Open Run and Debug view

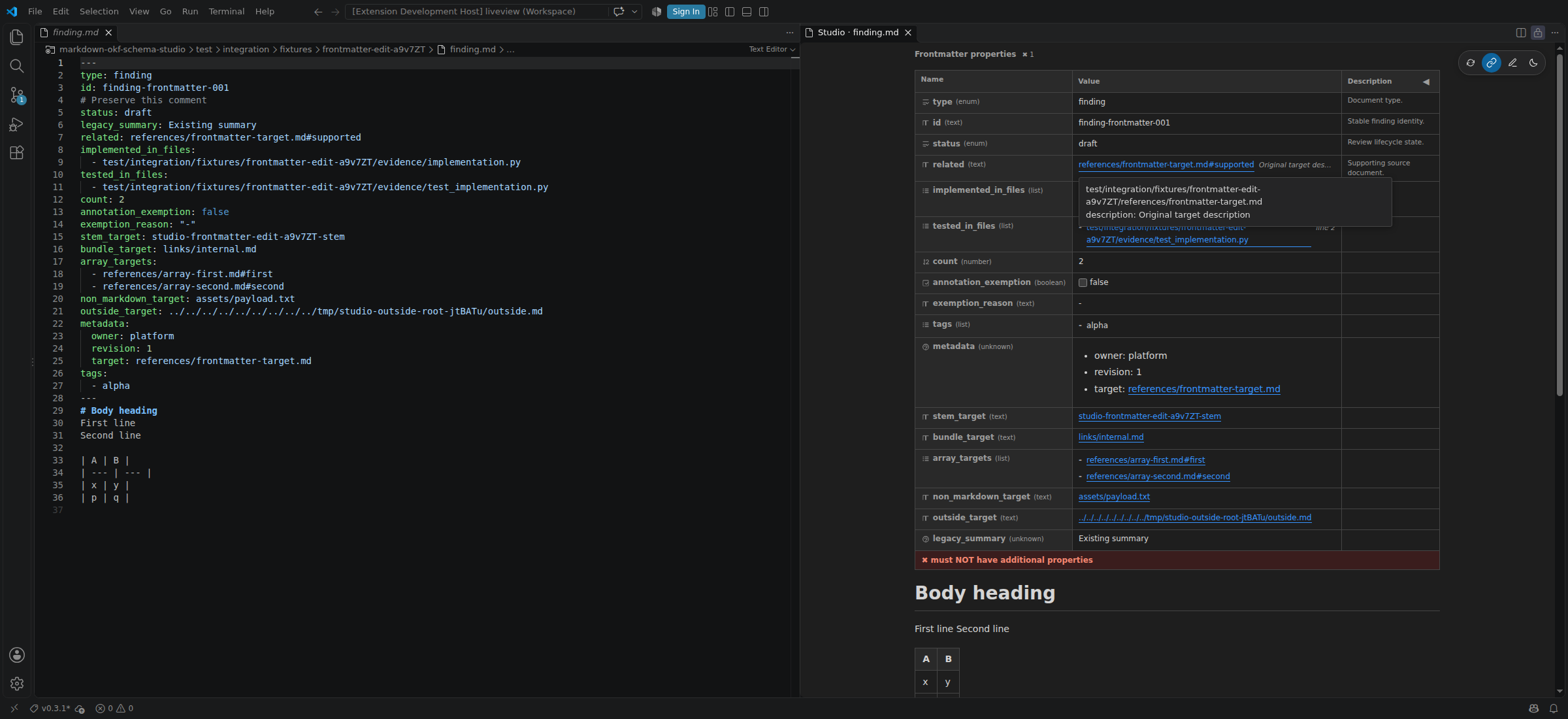click(x=17, y=124)
